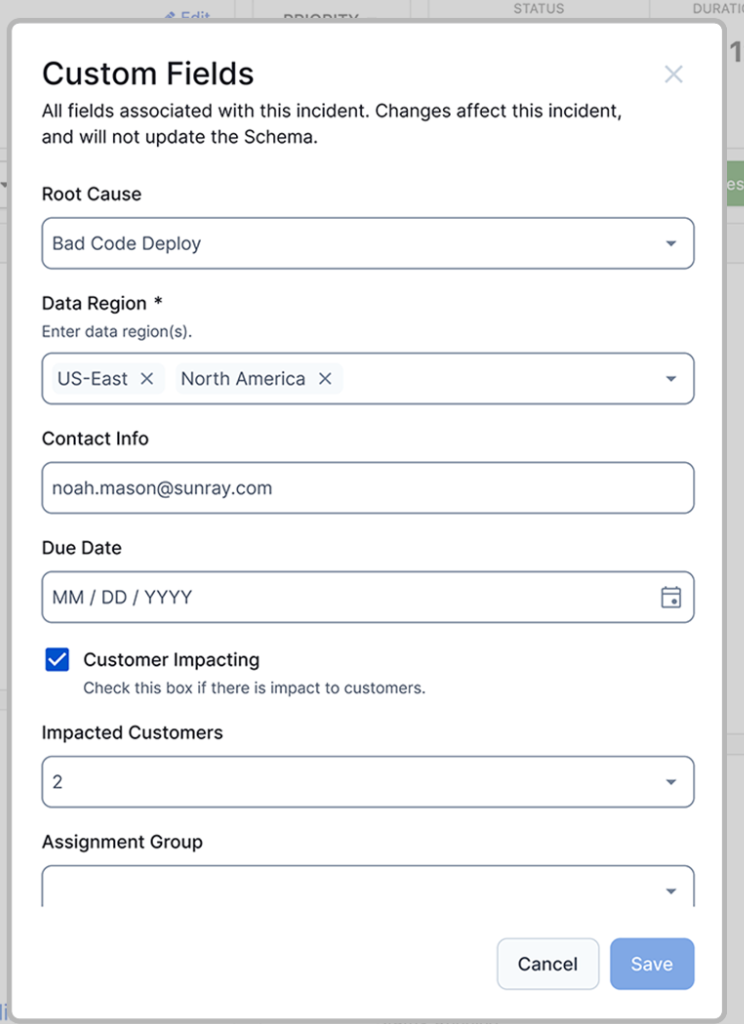Click the STATUS column header
This screenshot has height=1024, width=744.
click(538, 9)
